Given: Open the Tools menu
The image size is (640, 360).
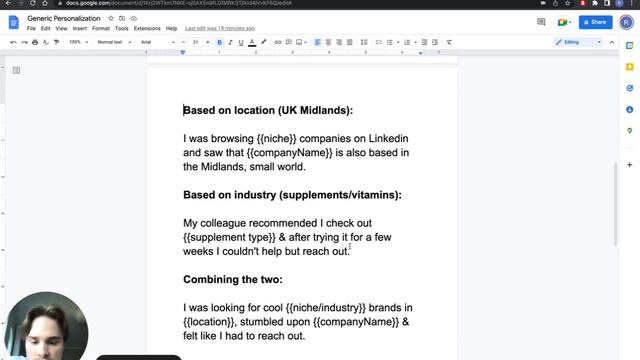Looking at the screenshot, I should [122, 29].
